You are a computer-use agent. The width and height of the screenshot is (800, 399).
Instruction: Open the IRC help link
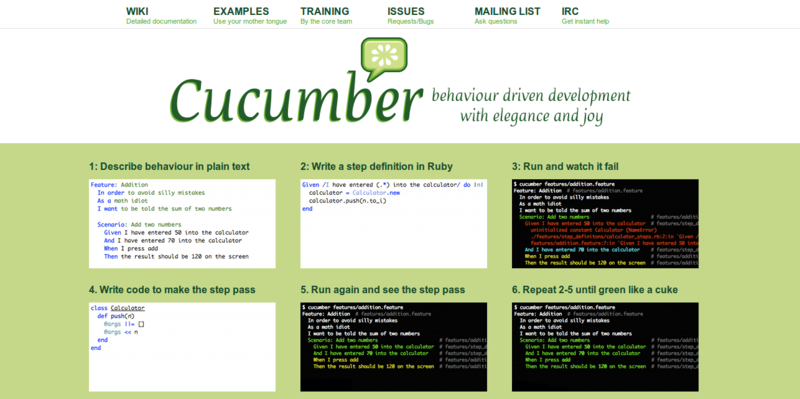[570, 11]
